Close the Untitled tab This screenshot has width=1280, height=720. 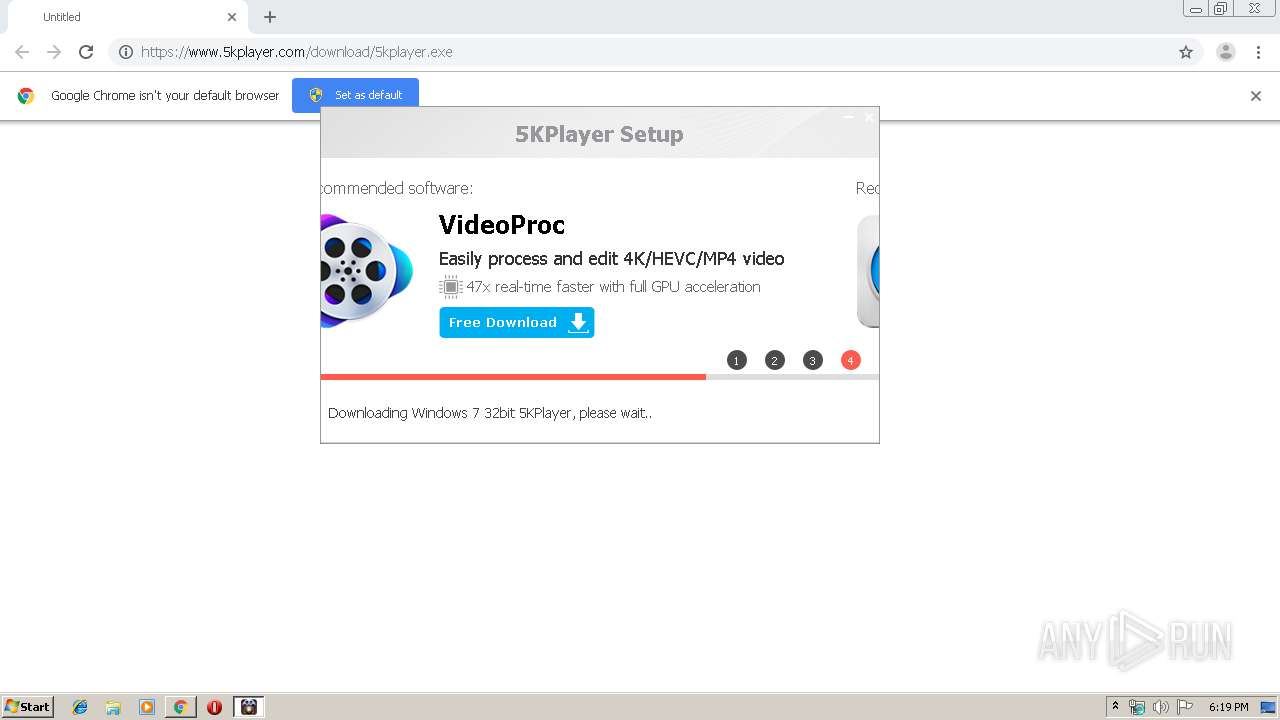(x=232, y=17)
